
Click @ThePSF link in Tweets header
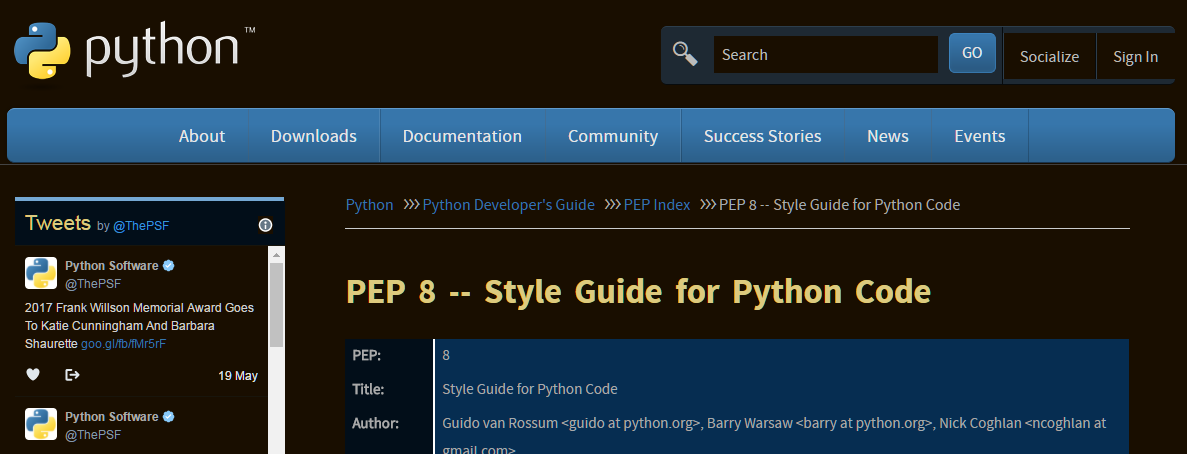pos(141,225)
